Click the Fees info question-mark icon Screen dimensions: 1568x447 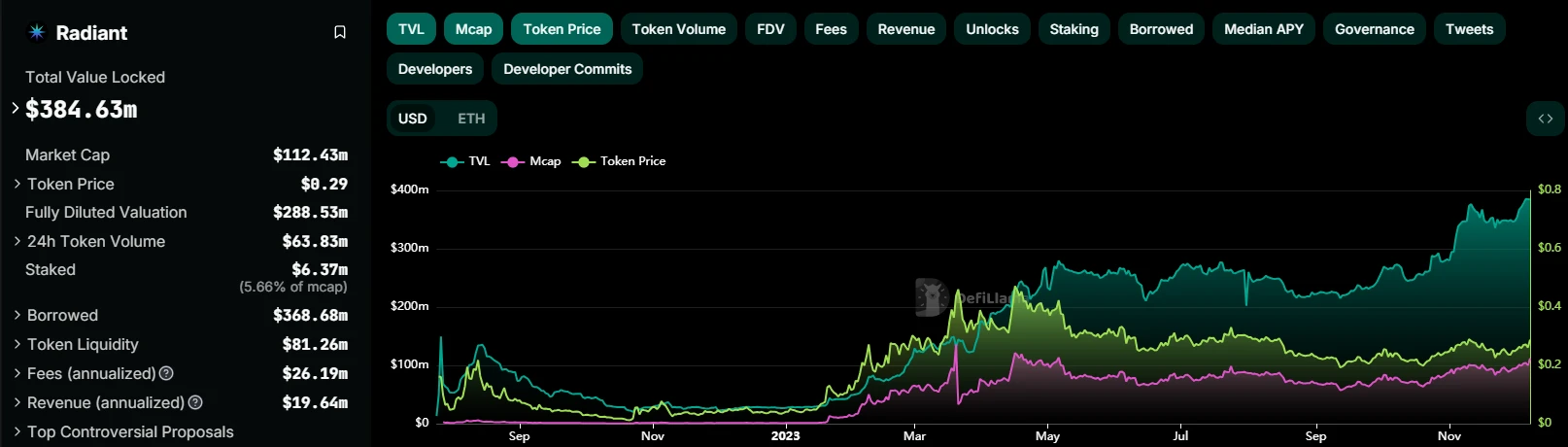coord(166,373)
